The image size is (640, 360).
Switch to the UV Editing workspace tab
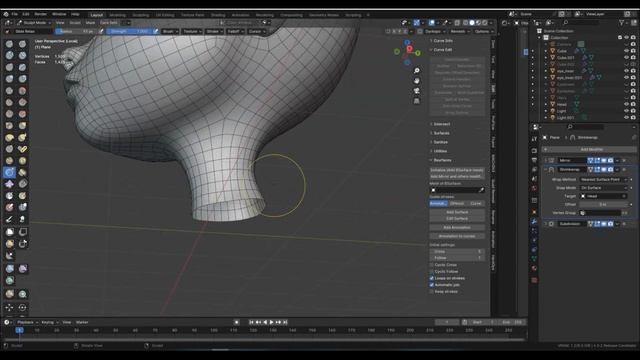[165, 15]
